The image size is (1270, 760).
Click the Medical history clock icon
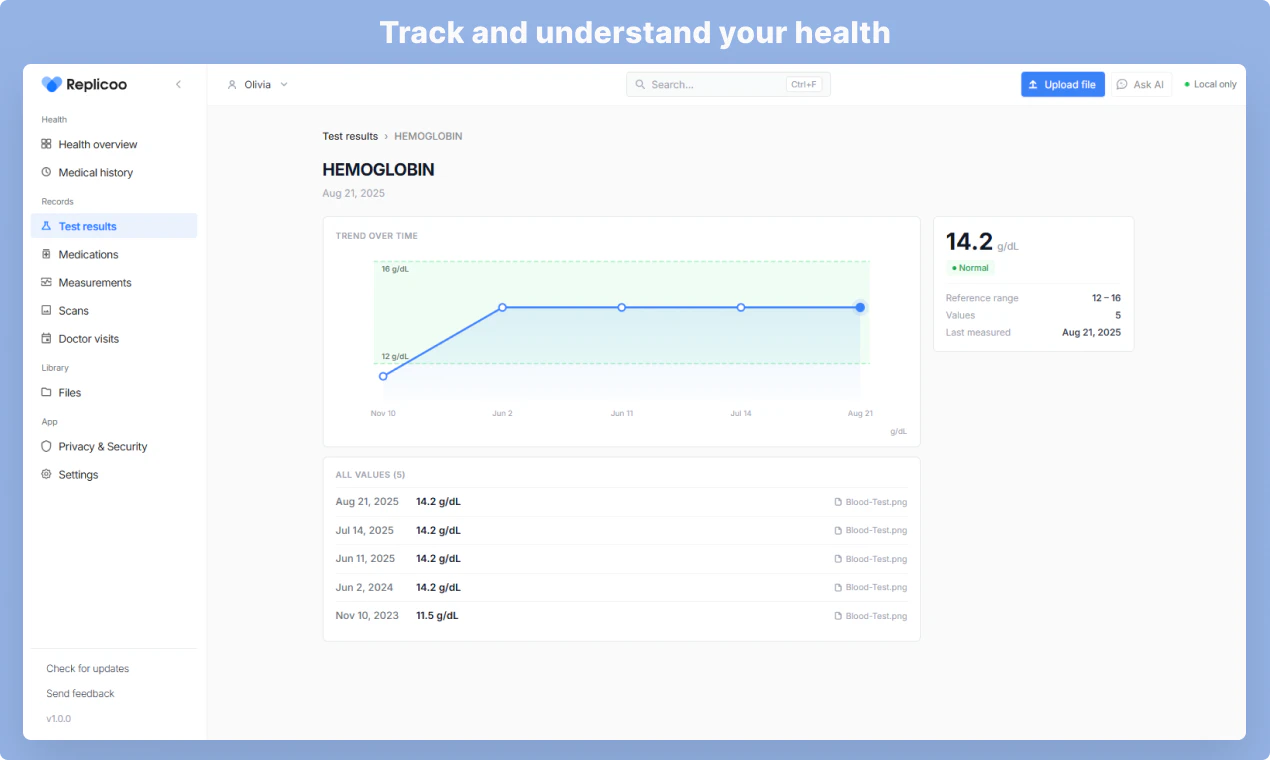[x=46, y=172]
